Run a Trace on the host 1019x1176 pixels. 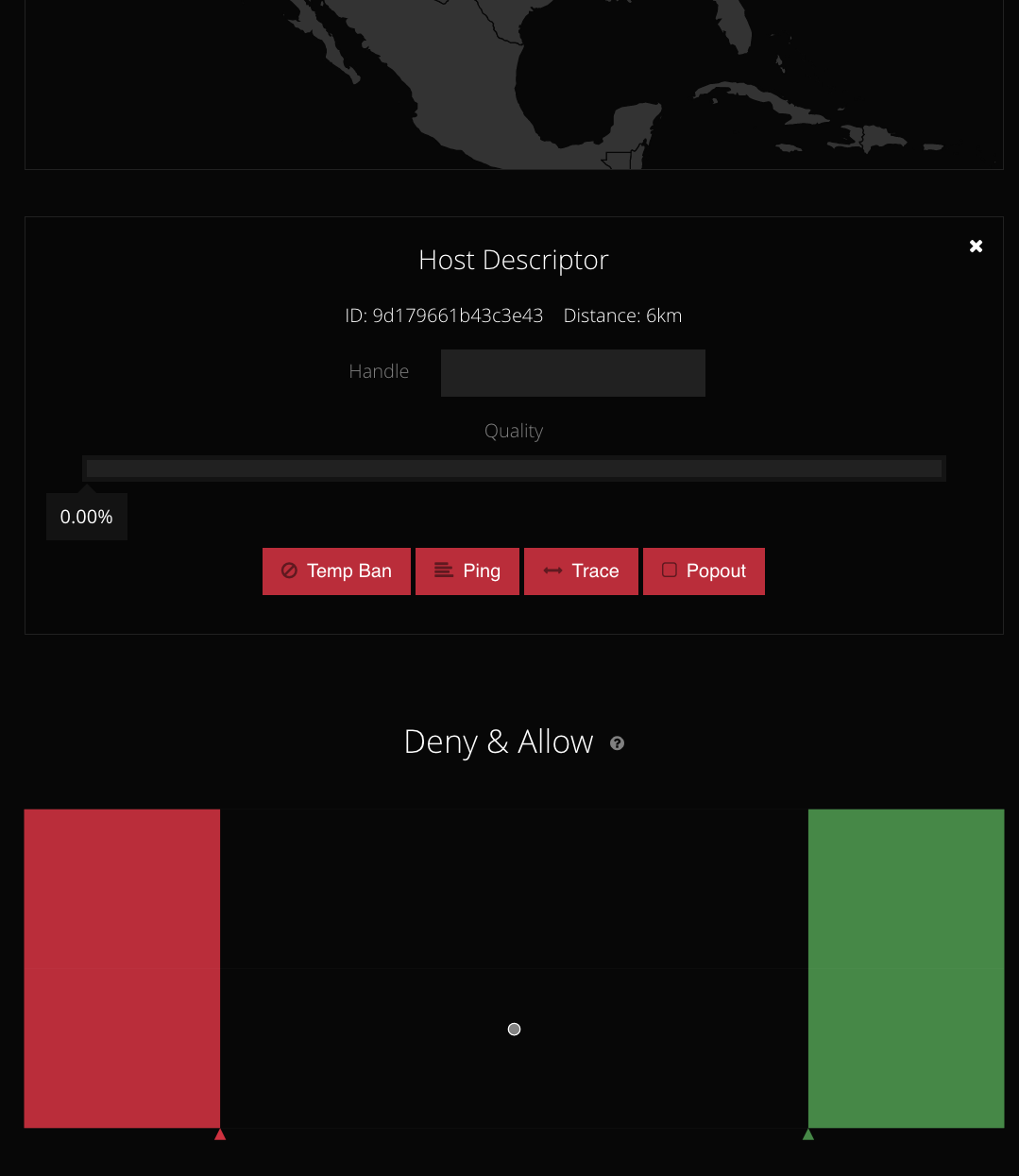(x=581, y=571)
